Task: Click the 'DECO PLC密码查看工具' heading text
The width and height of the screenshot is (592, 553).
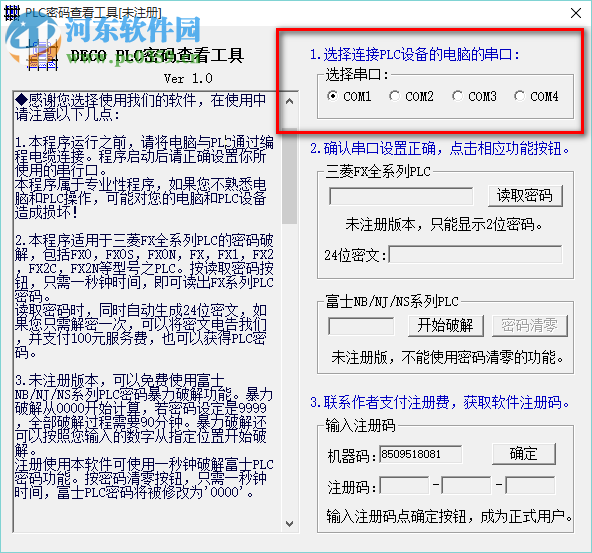Action: pyautogui.click(x=157, y=55)
